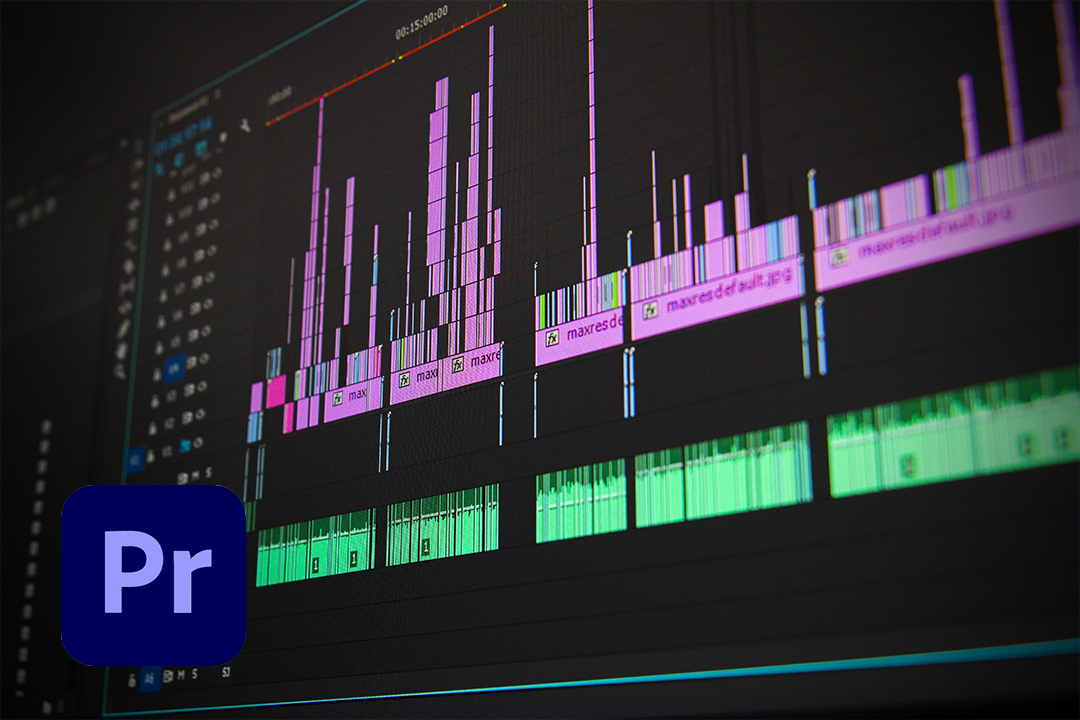Click the Add Marker icon beside the wrench
This screenshot has width=1080, height=720.
(222, 138)
